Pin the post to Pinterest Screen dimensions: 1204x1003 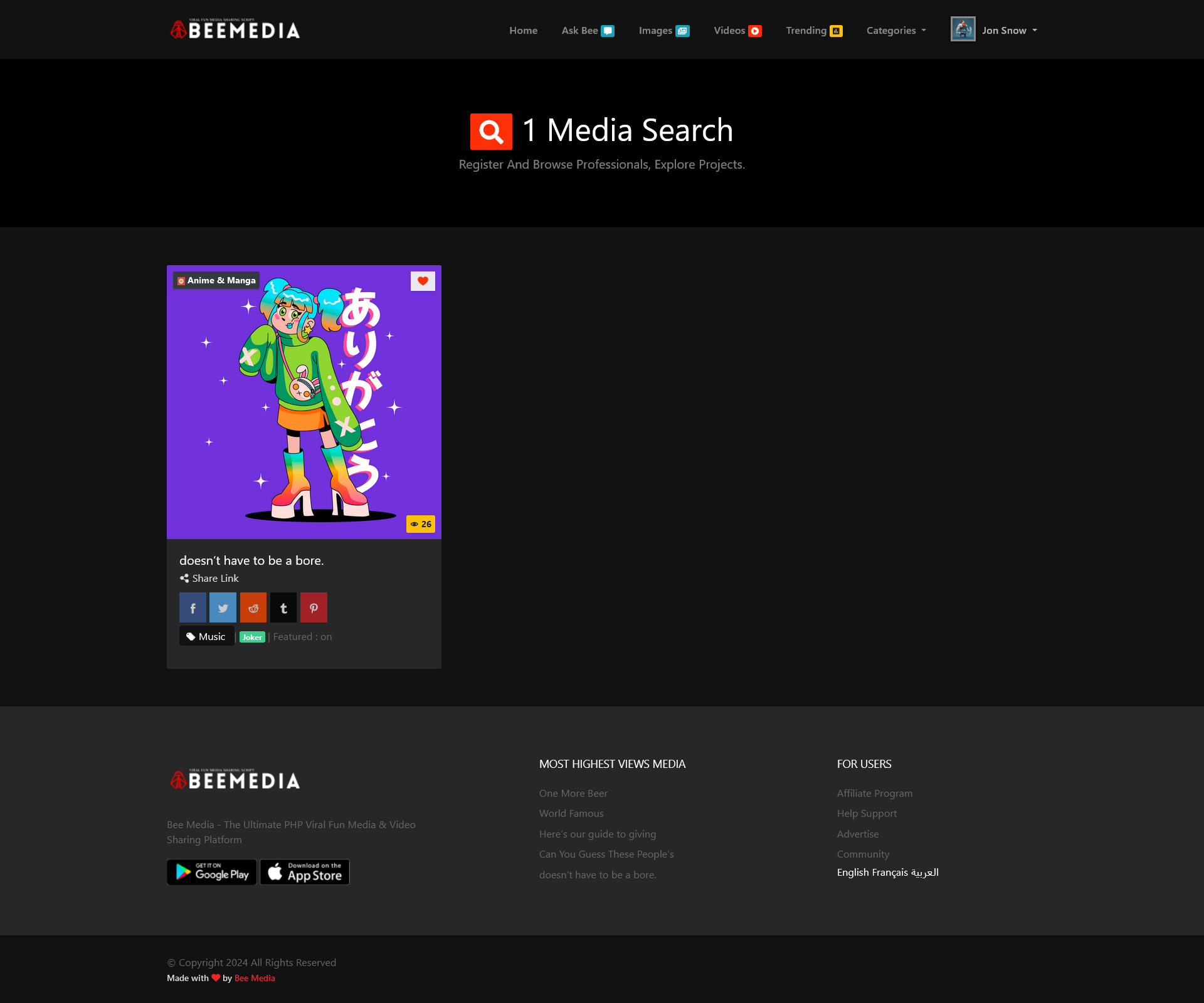[314, 607]
